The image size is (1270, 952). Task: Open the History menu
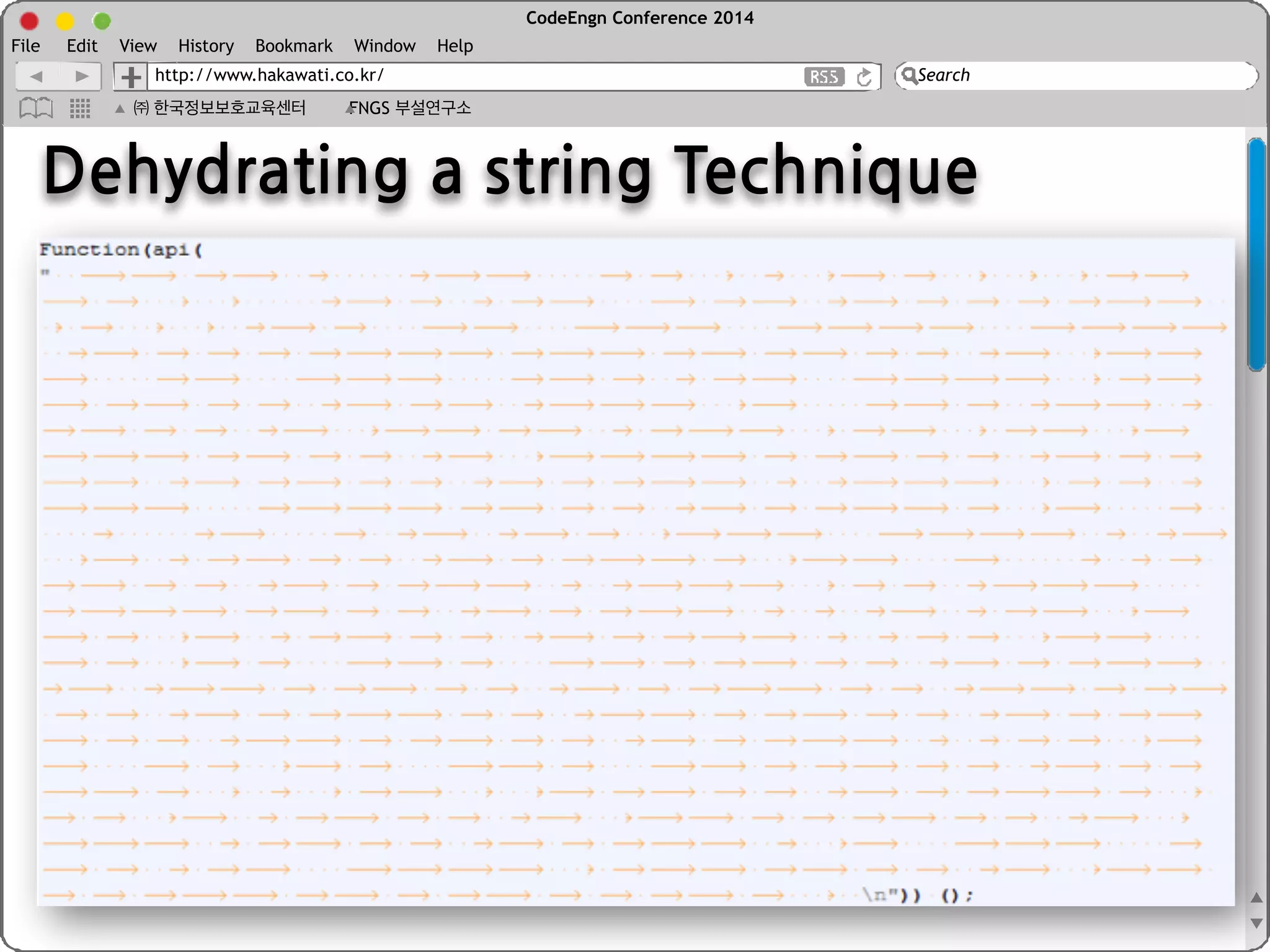[206, 46]
